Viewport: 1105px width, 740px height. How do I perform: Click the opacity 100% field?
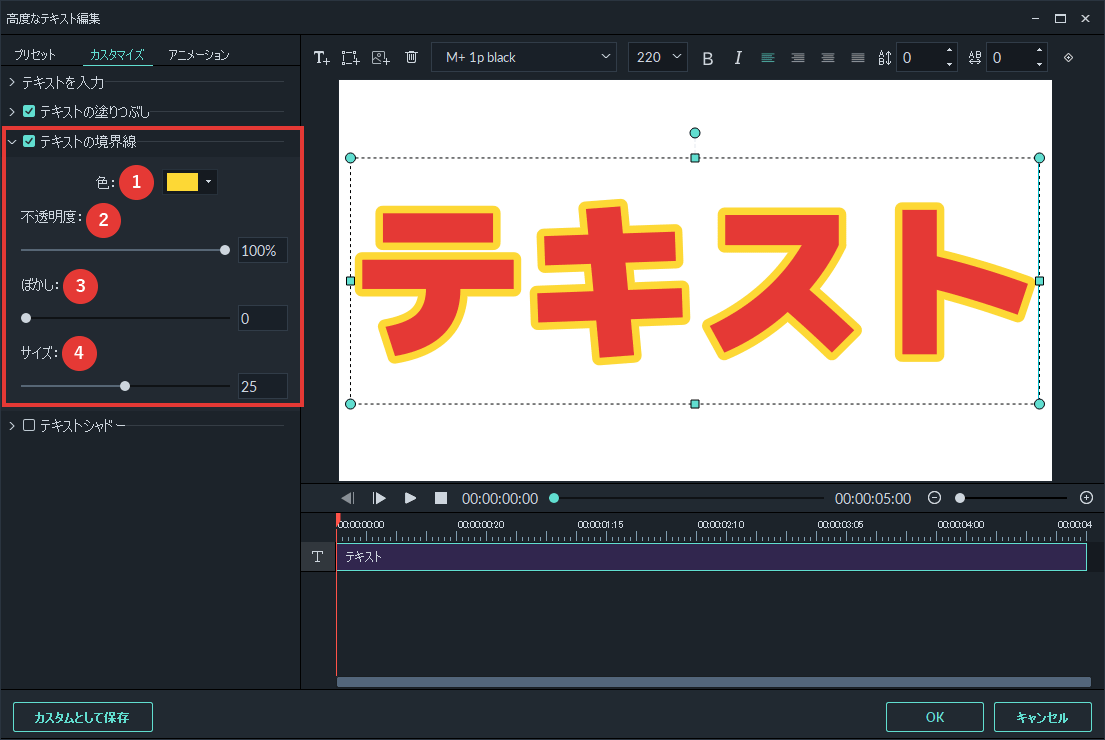click(x=262, y=250)
